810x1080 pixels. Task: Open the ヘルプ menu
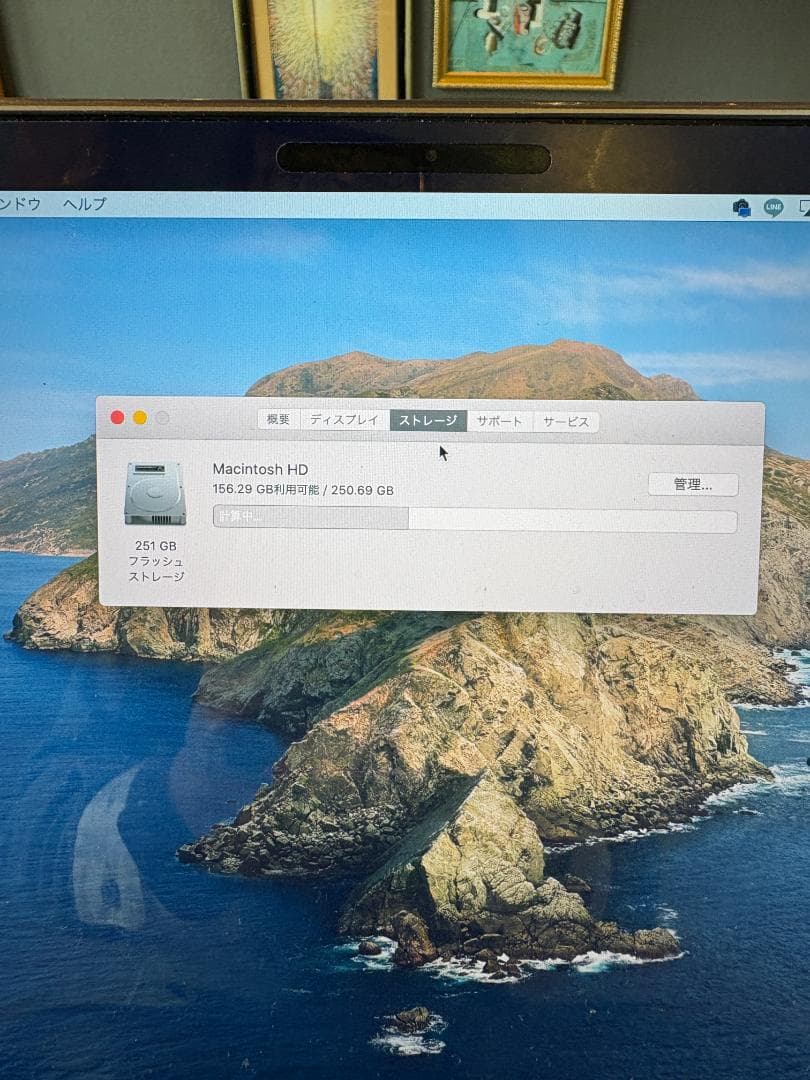(84, 205)
